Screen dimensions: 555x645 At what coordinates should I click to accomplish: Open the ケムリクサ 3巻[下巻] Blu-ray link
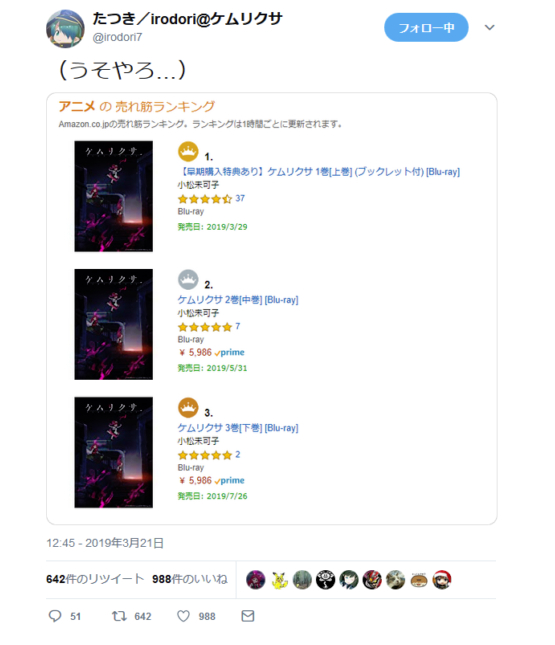(238, 428)
